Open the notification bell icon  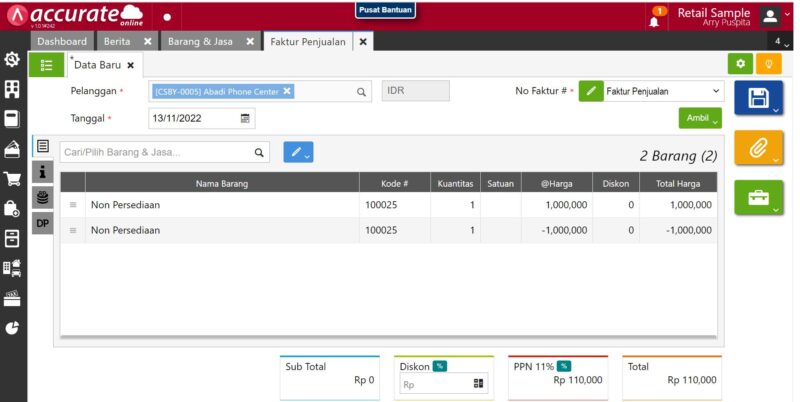click(655, 18)
